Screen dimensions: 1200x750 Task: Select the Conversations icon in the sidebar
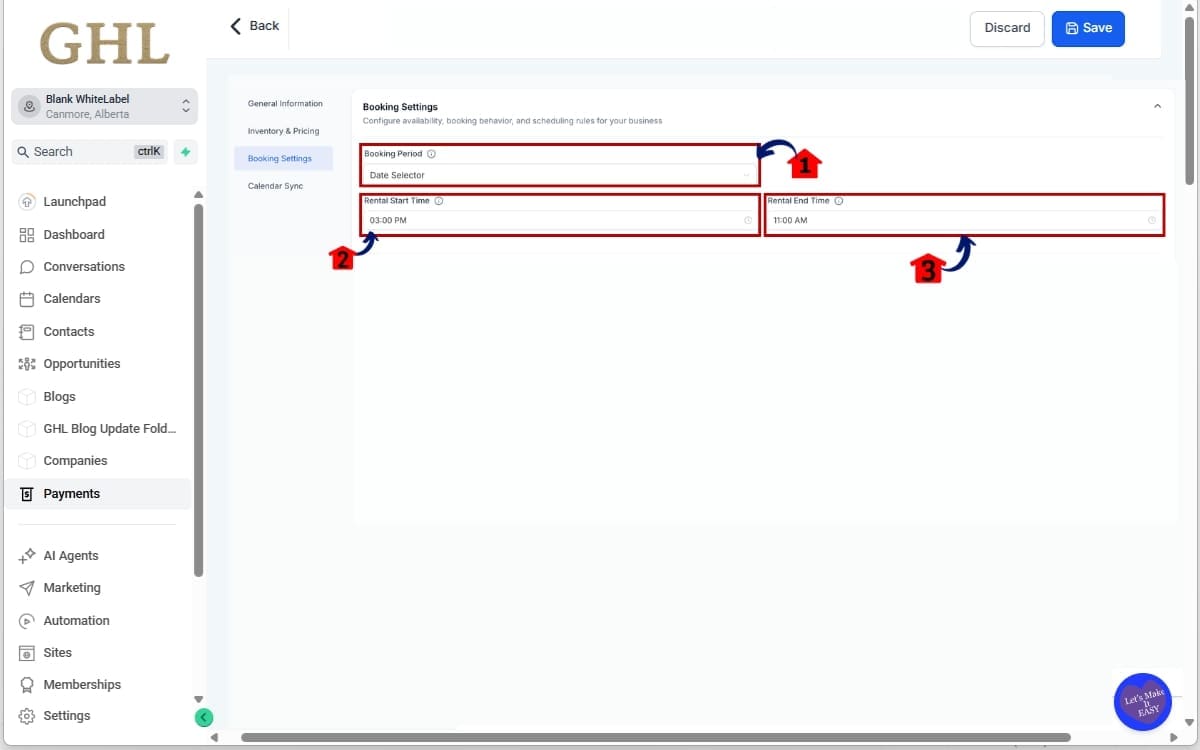[x=27, y=266]
